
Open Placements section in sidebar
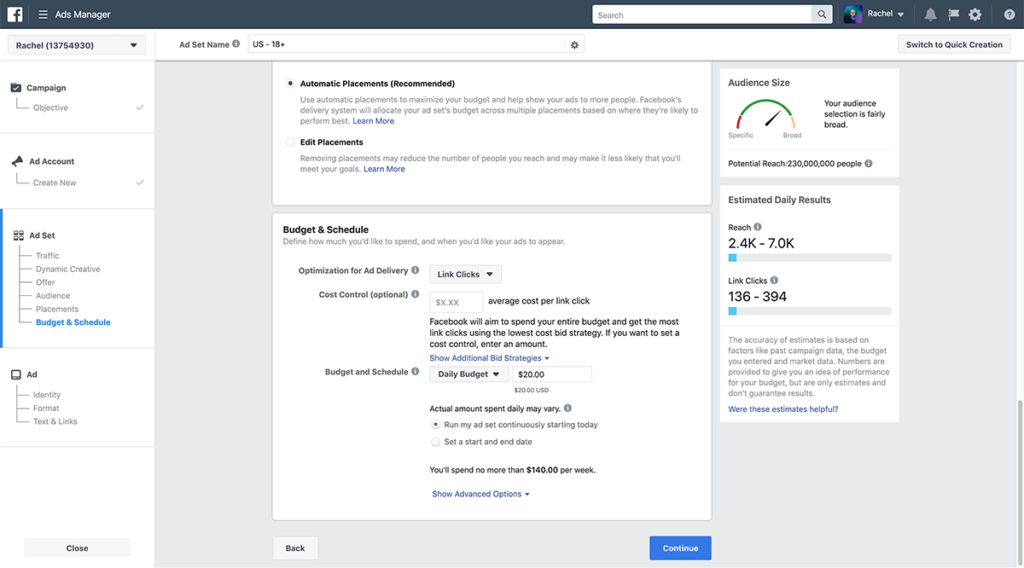(x=57, y=309)
